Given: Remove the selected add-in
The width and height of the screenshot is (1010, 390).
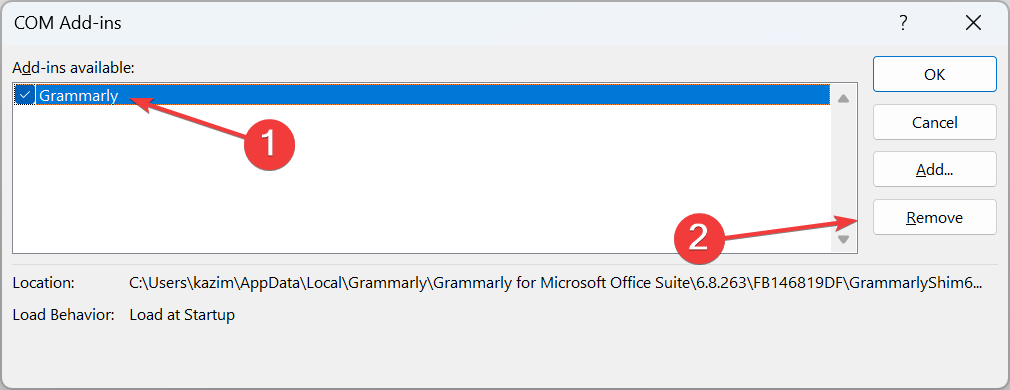Looking at the screenshot, I should click(935, 217).
